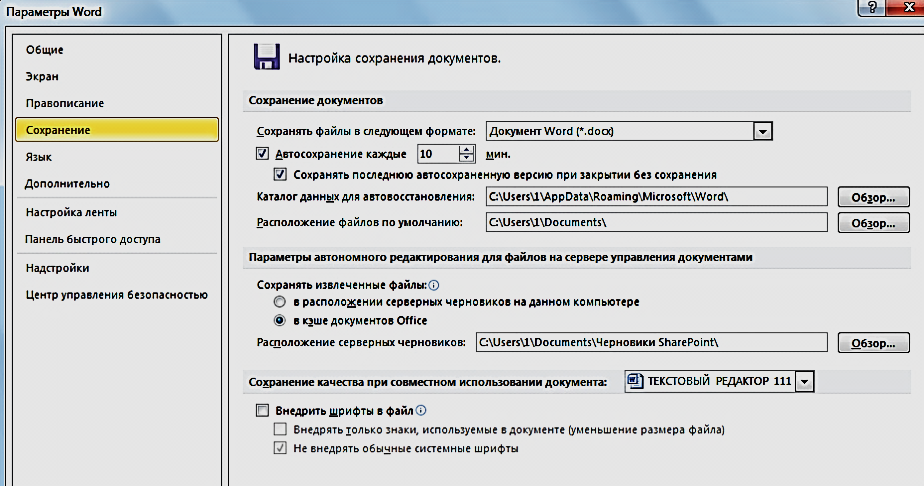Open the Дополнительно category
The image size is (924, 486).
coord(67,184)
